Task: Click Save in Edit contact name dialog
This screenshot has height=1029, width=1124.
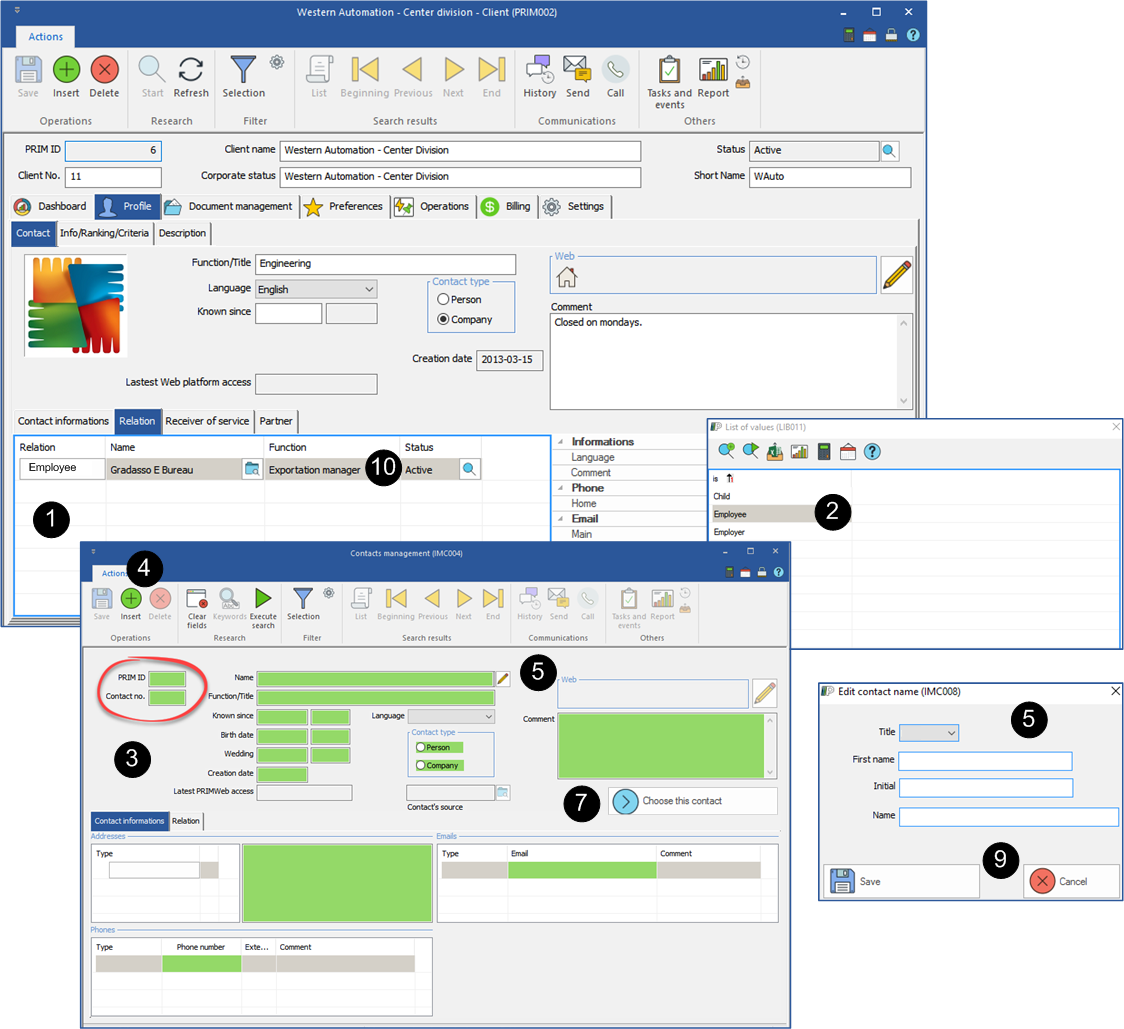Action: click(x=901, y=881)
